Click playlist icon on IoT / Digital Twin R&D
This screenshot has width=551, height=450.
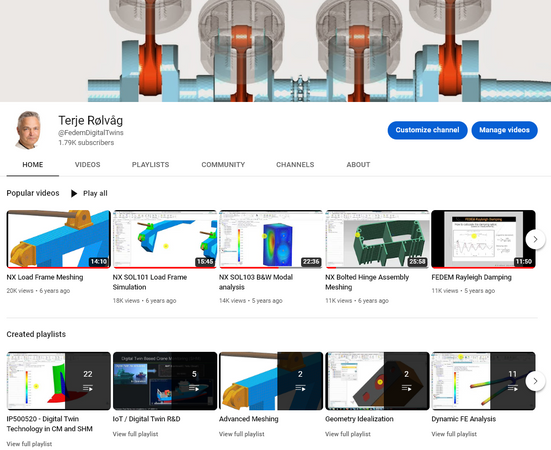pyautogui.click(x=194, y=388)
